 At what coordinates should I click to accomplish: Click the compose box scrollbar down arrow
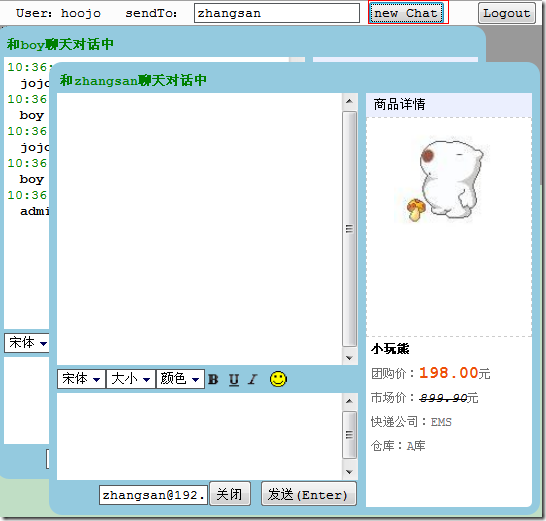tap(350, 472)
